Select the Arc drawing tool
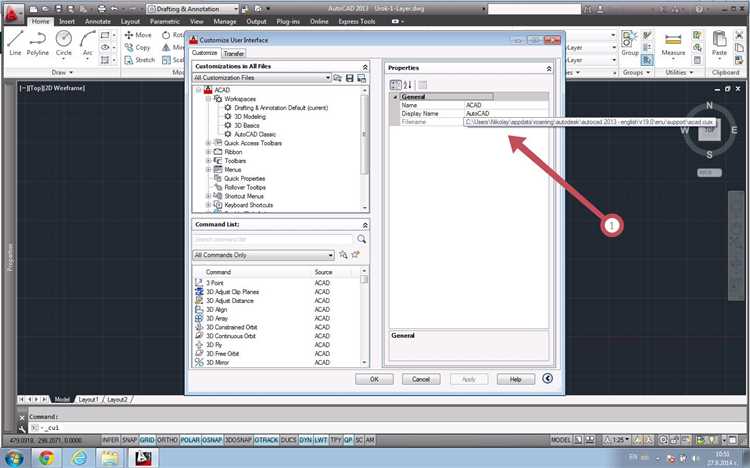 (88, 43)
